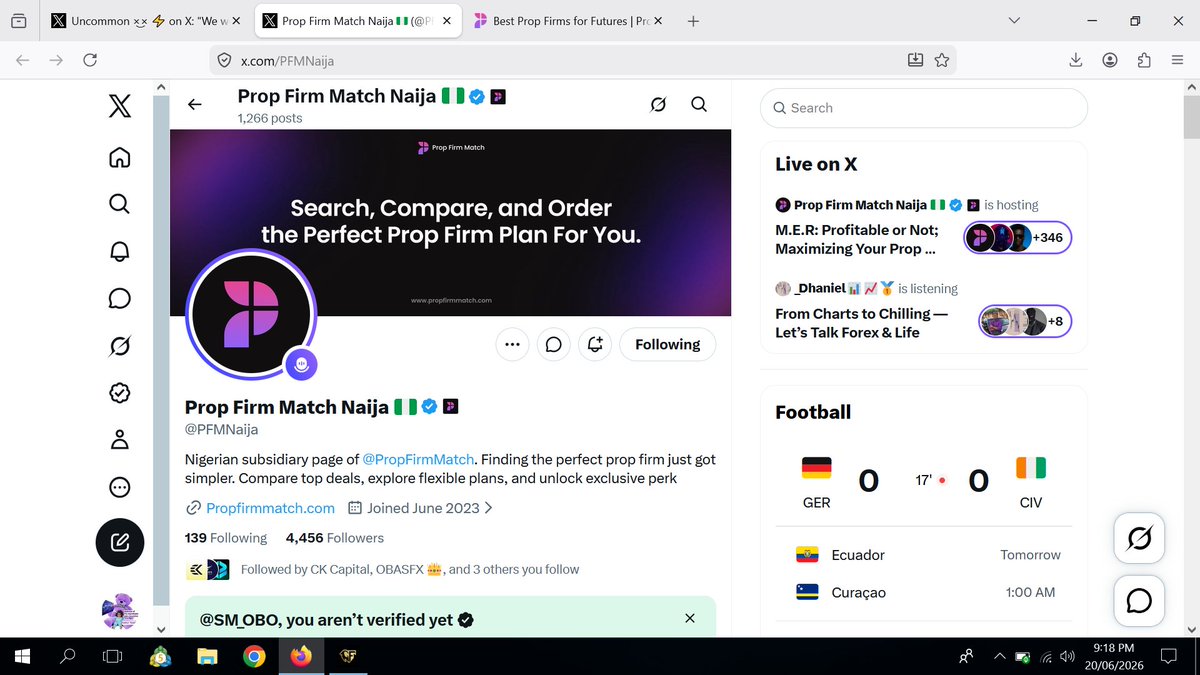Viewport: 1200px width, 675px height.
Task: Open Profile person icon in sidebar
Action: (x=119, y=440)
